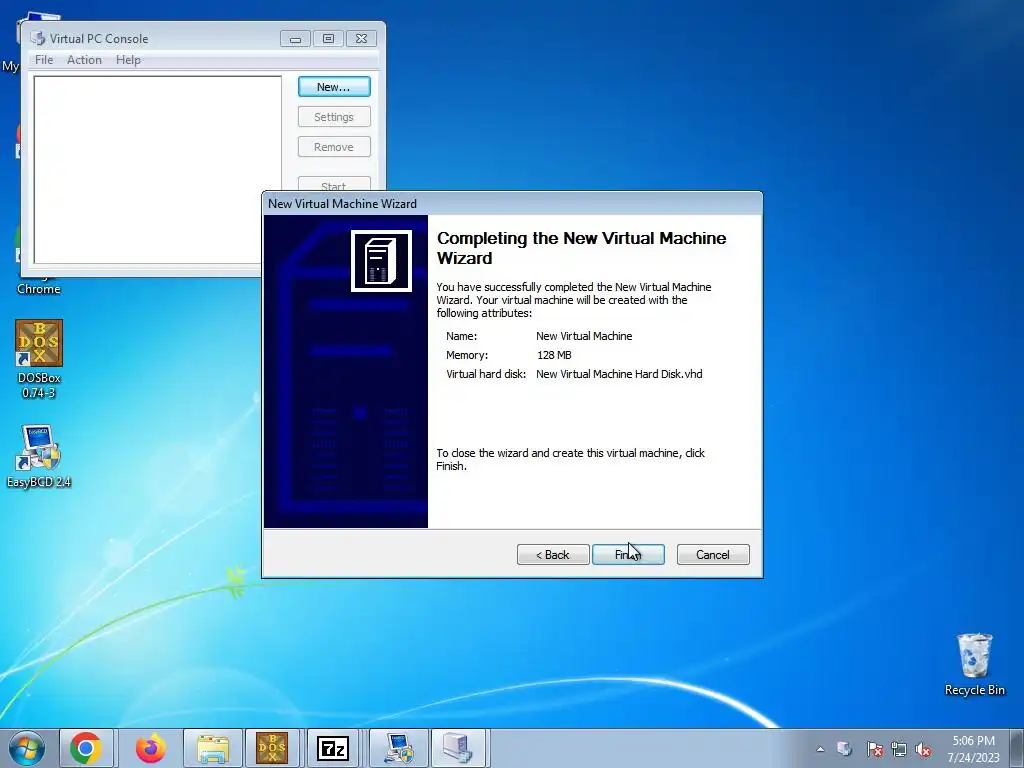
Task: Open the clock showing 5:06 PM
Action: (974, 748)
